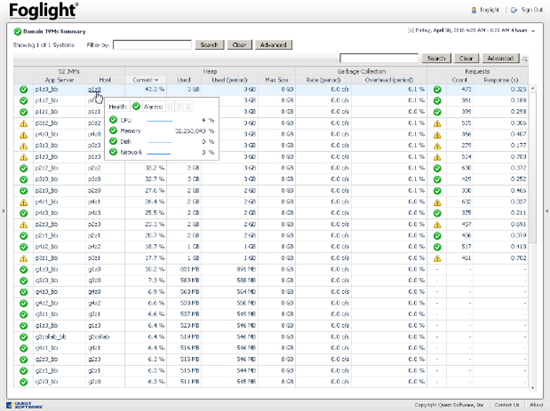
Task: Sort by the Host column header
Action: click(105, 80)
